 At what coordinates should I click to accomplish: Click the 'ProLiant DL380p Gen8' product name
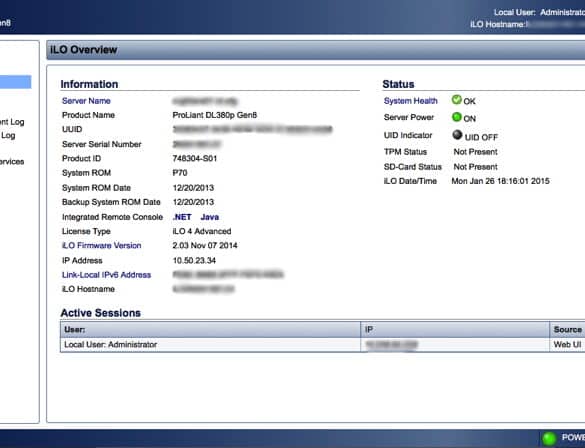click(x=215, y=115)
